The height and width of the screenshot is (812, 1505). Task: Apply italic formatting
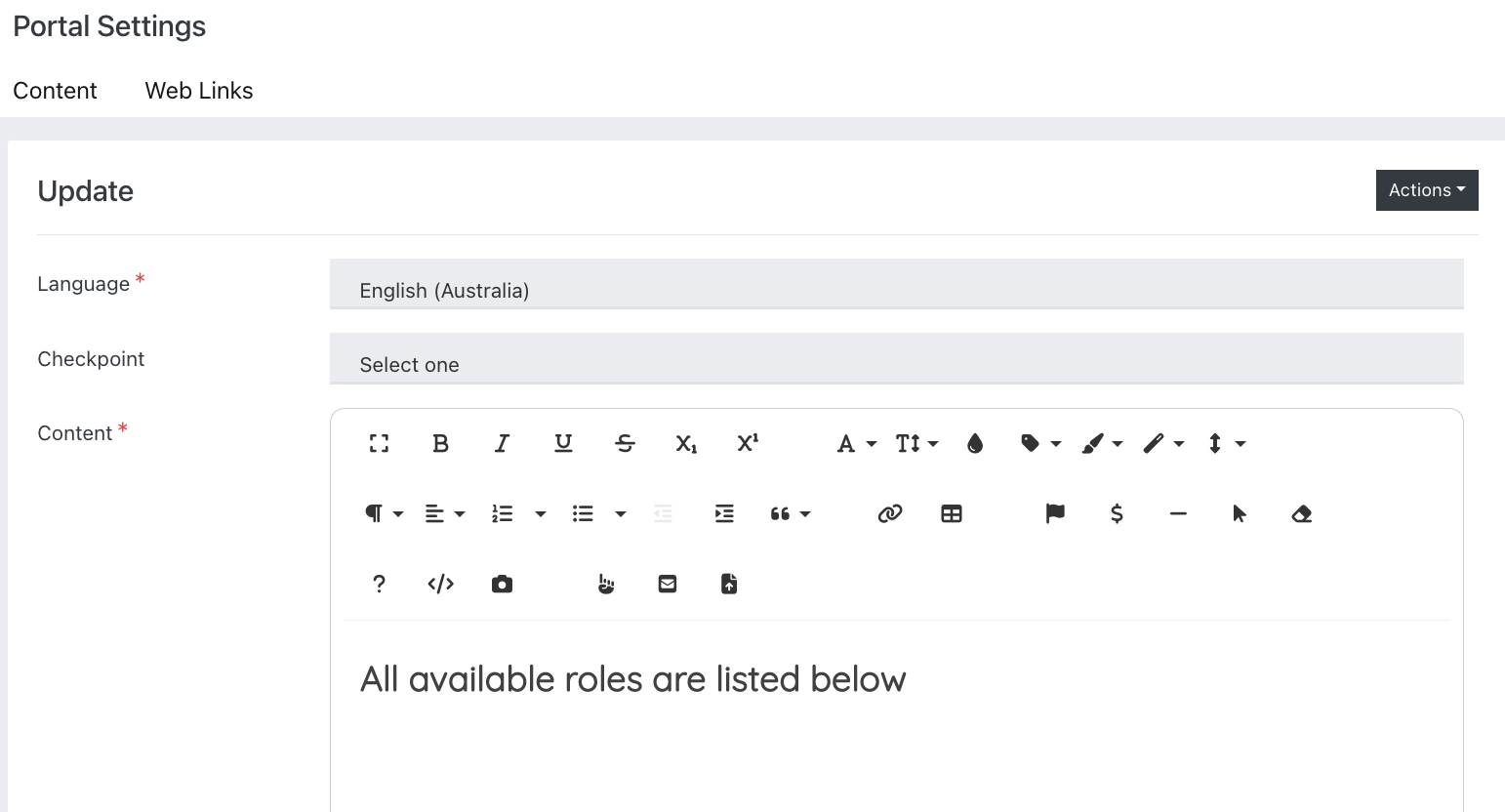(502, 444)
